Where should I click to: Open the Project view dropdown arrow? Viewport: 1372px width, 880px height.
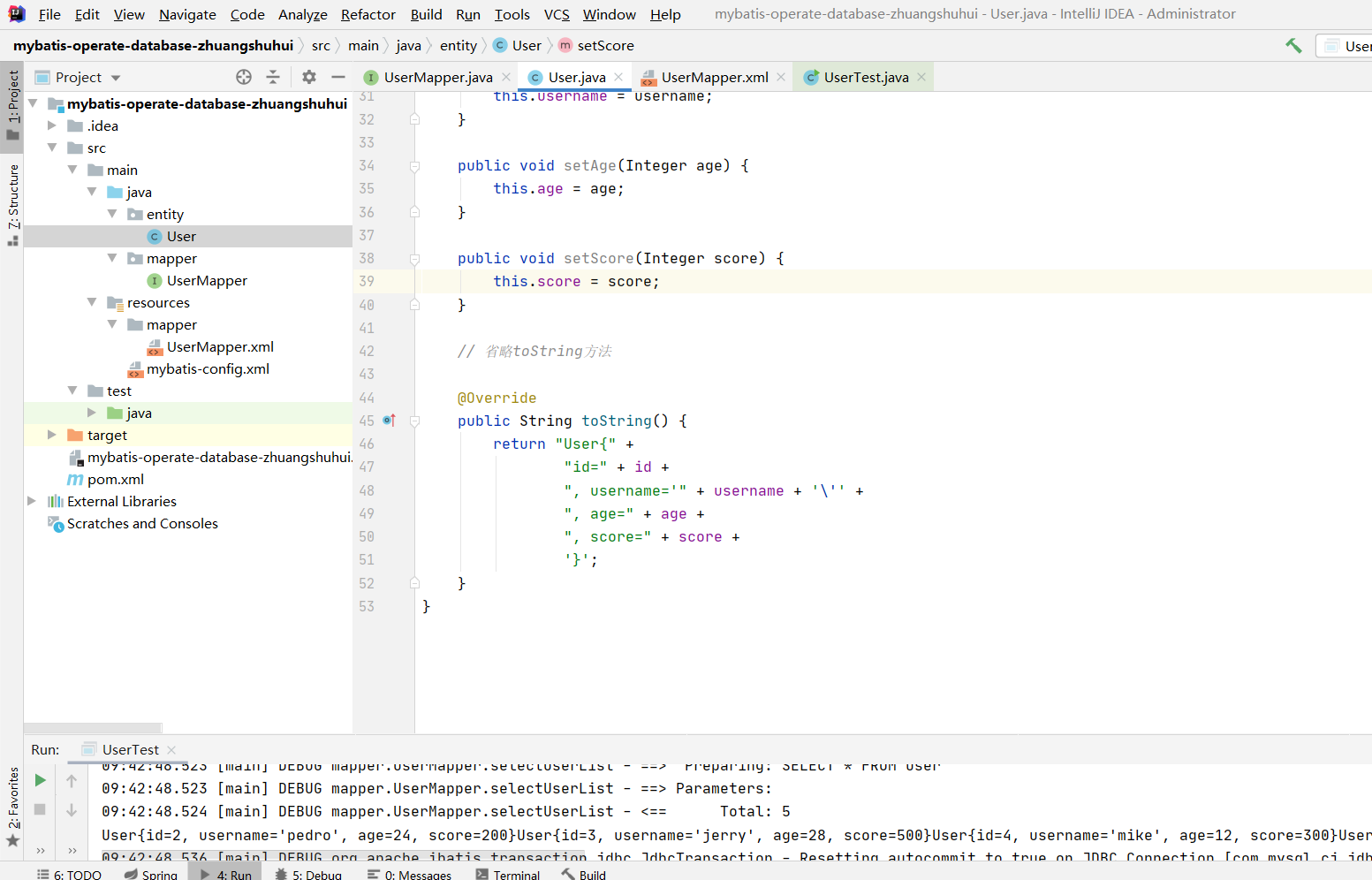tap(116, 78)
